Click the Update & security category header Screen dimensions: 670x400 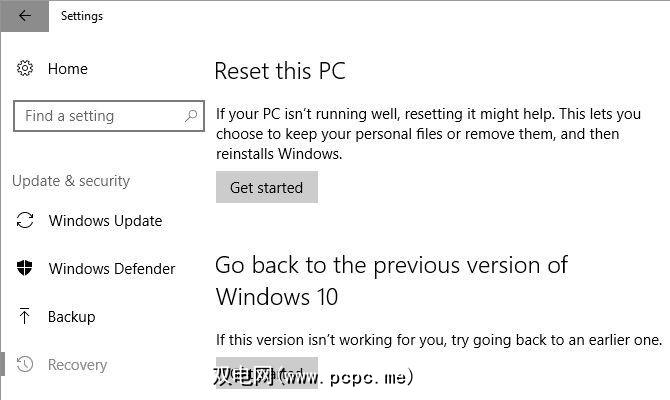pos(71,181)
